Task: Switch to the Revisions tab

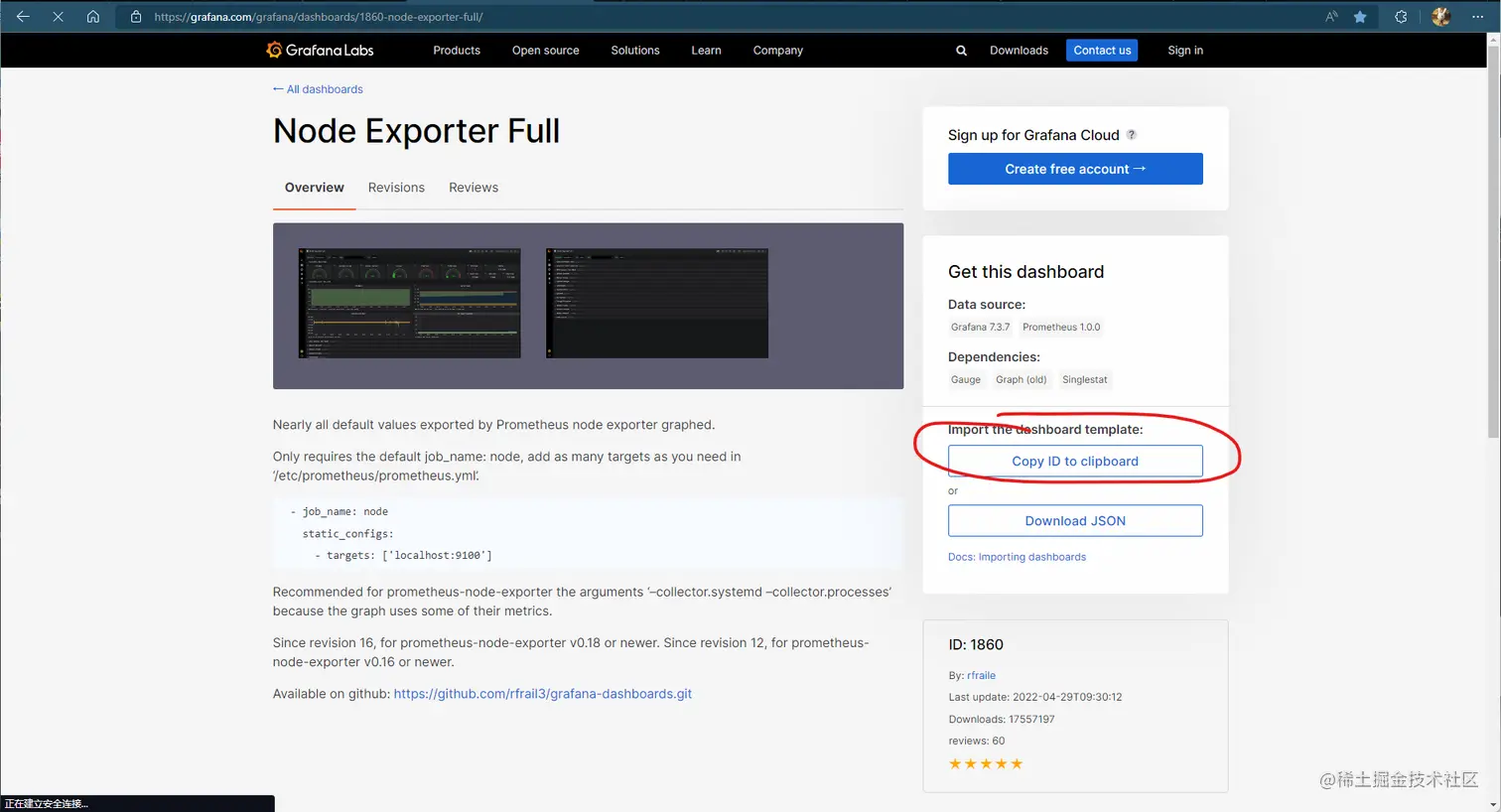Action: tap(396, 188)
